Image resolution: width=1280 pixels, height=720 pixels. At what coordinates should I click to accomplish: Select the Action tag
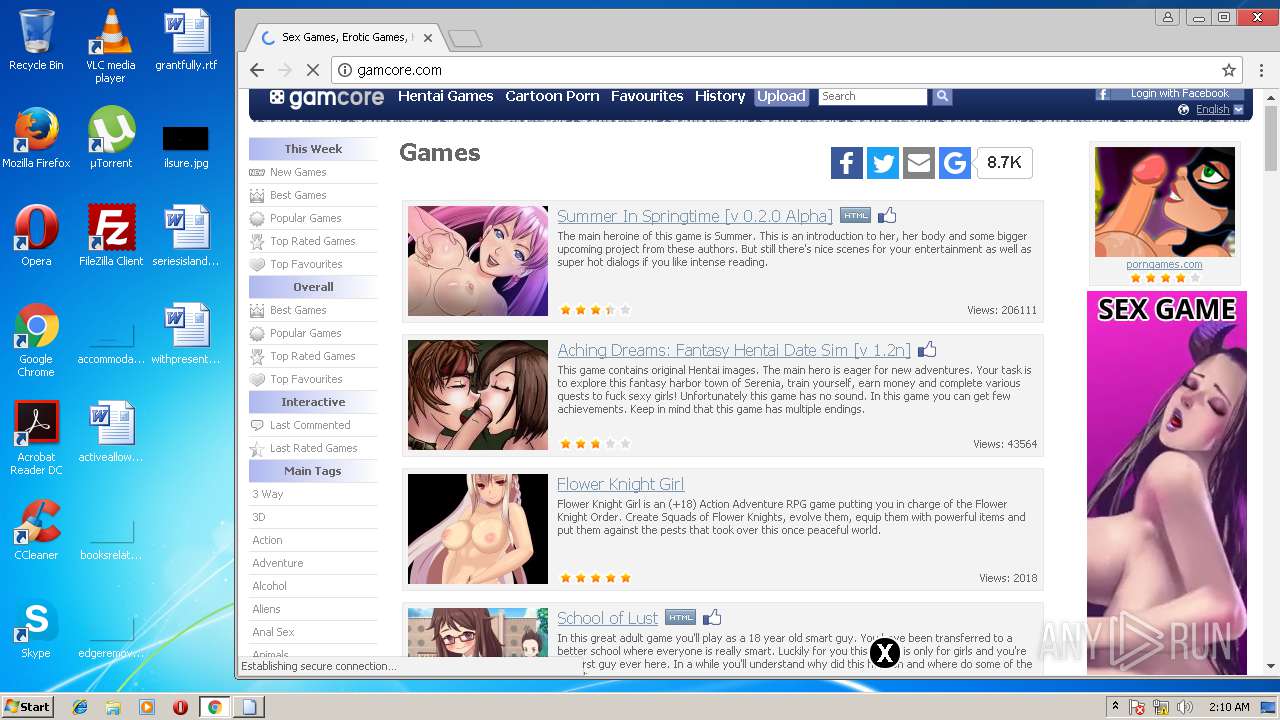click(267, 540)
